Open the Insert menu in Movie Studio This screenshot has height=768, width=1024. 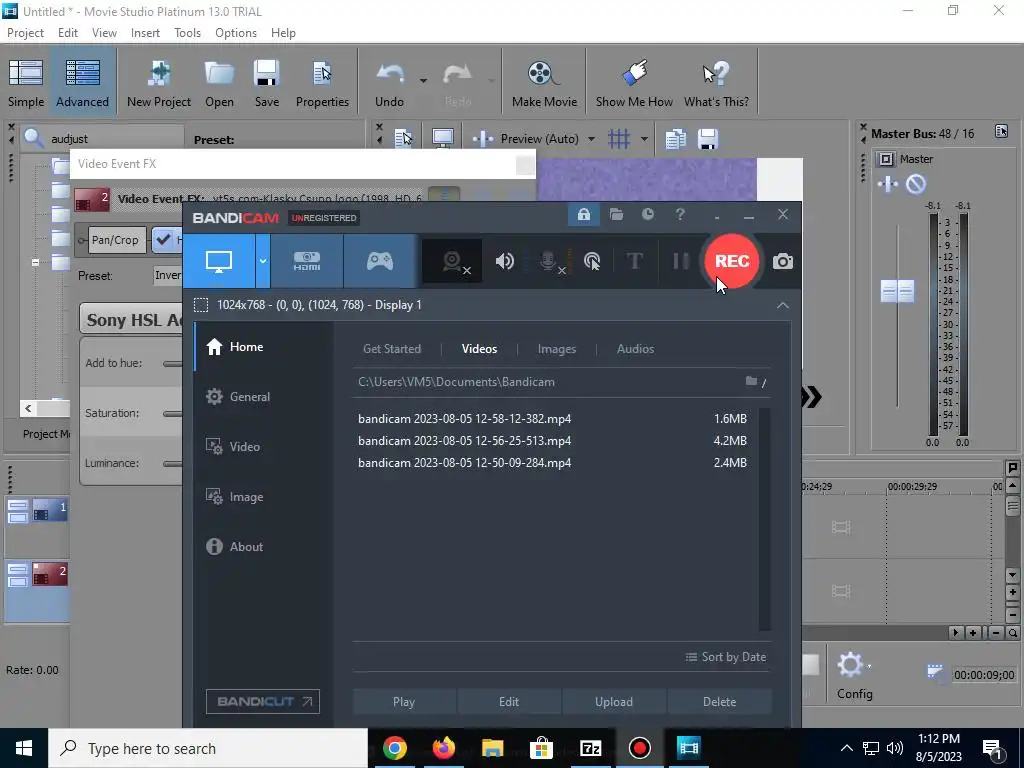pos(145,33)
